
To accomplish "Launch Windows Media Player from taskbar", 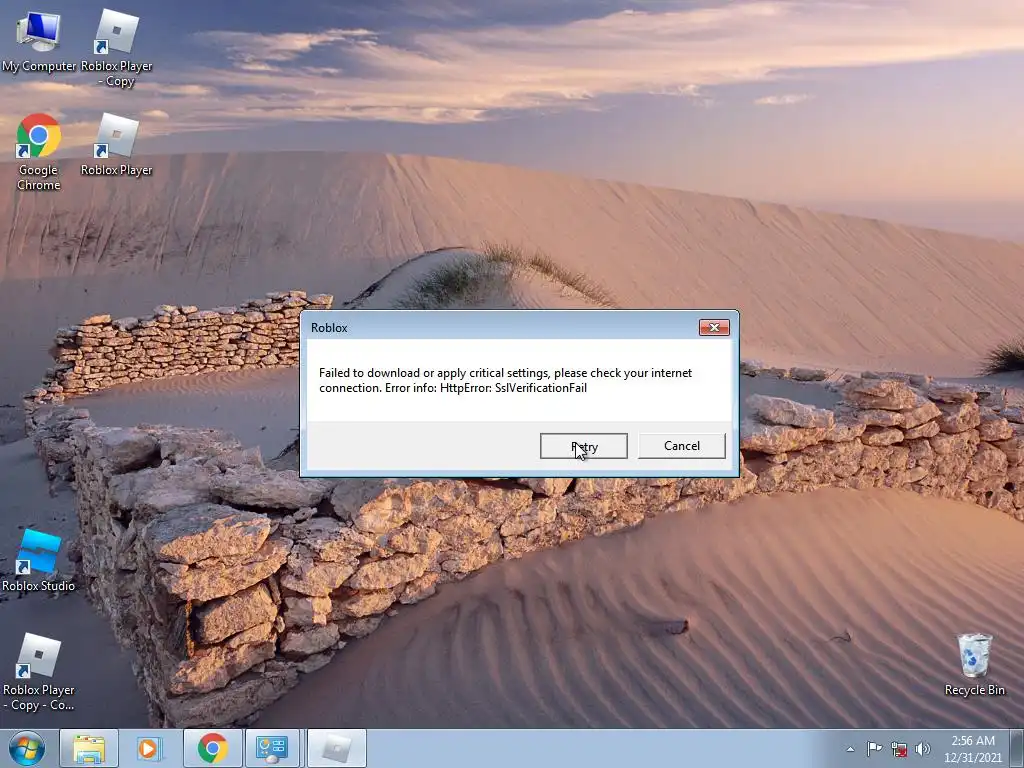I will (x=150, y=748).
